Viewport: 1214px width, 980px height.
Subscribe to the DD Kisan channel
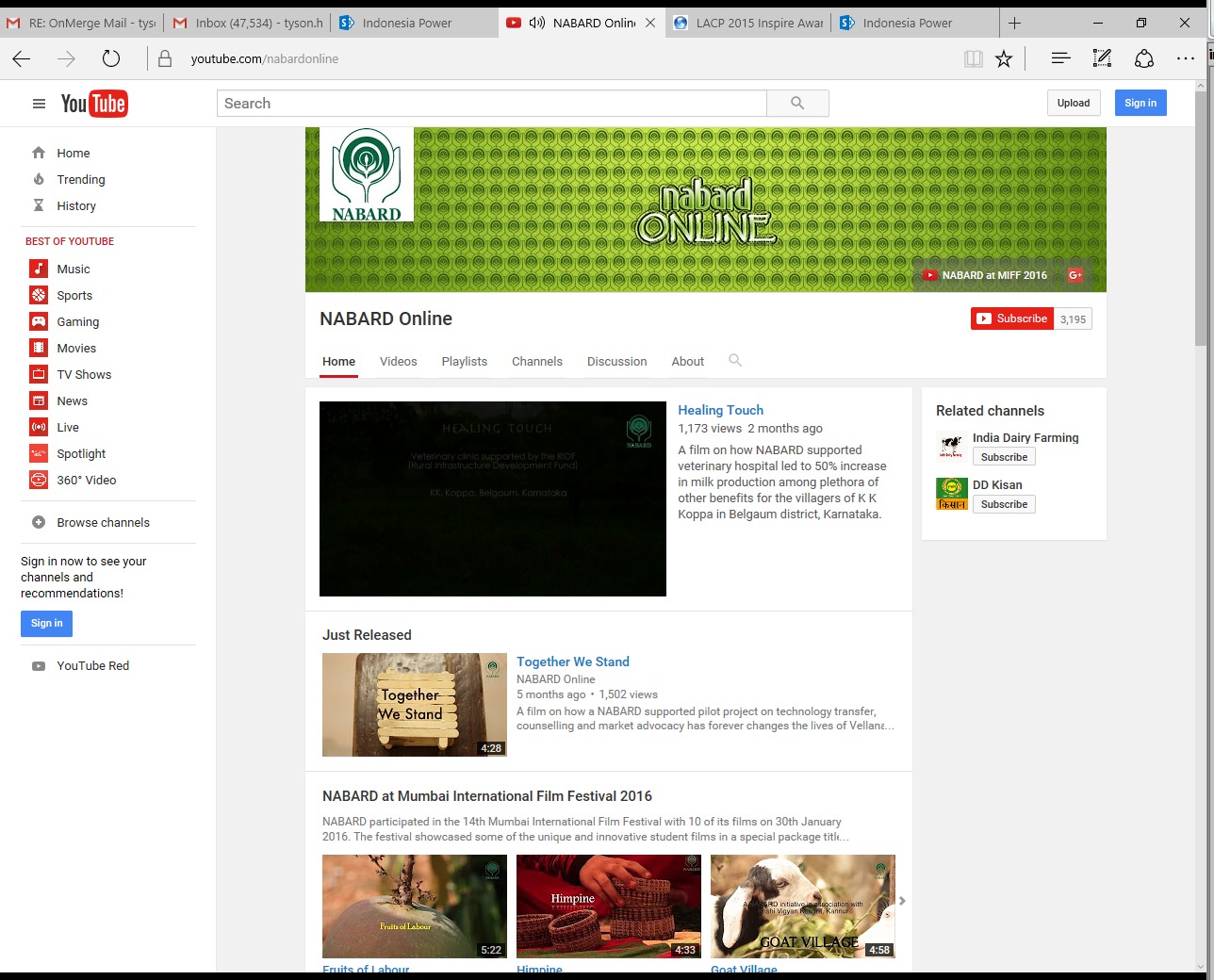[x=1004, y=504]
